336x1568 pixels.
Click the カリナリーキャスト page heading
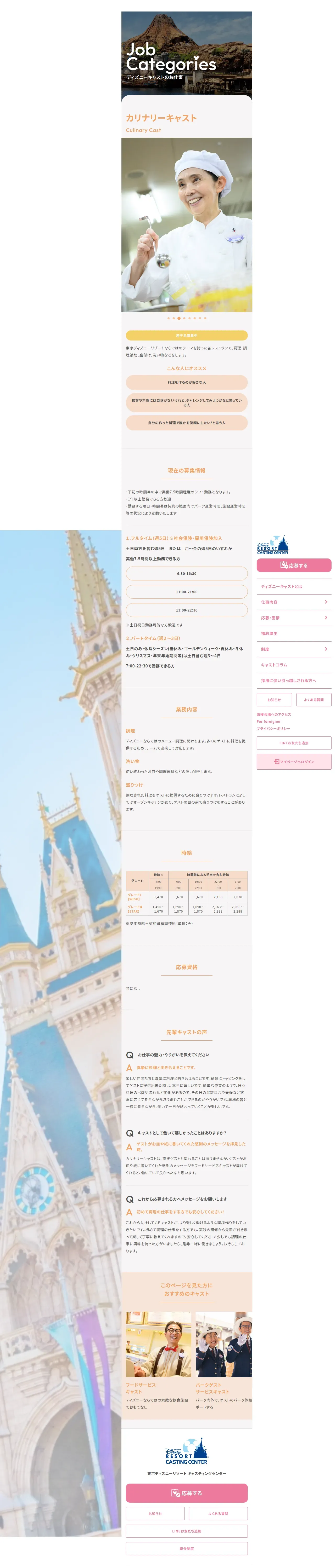pyautogui.click(x=162, y=118)
